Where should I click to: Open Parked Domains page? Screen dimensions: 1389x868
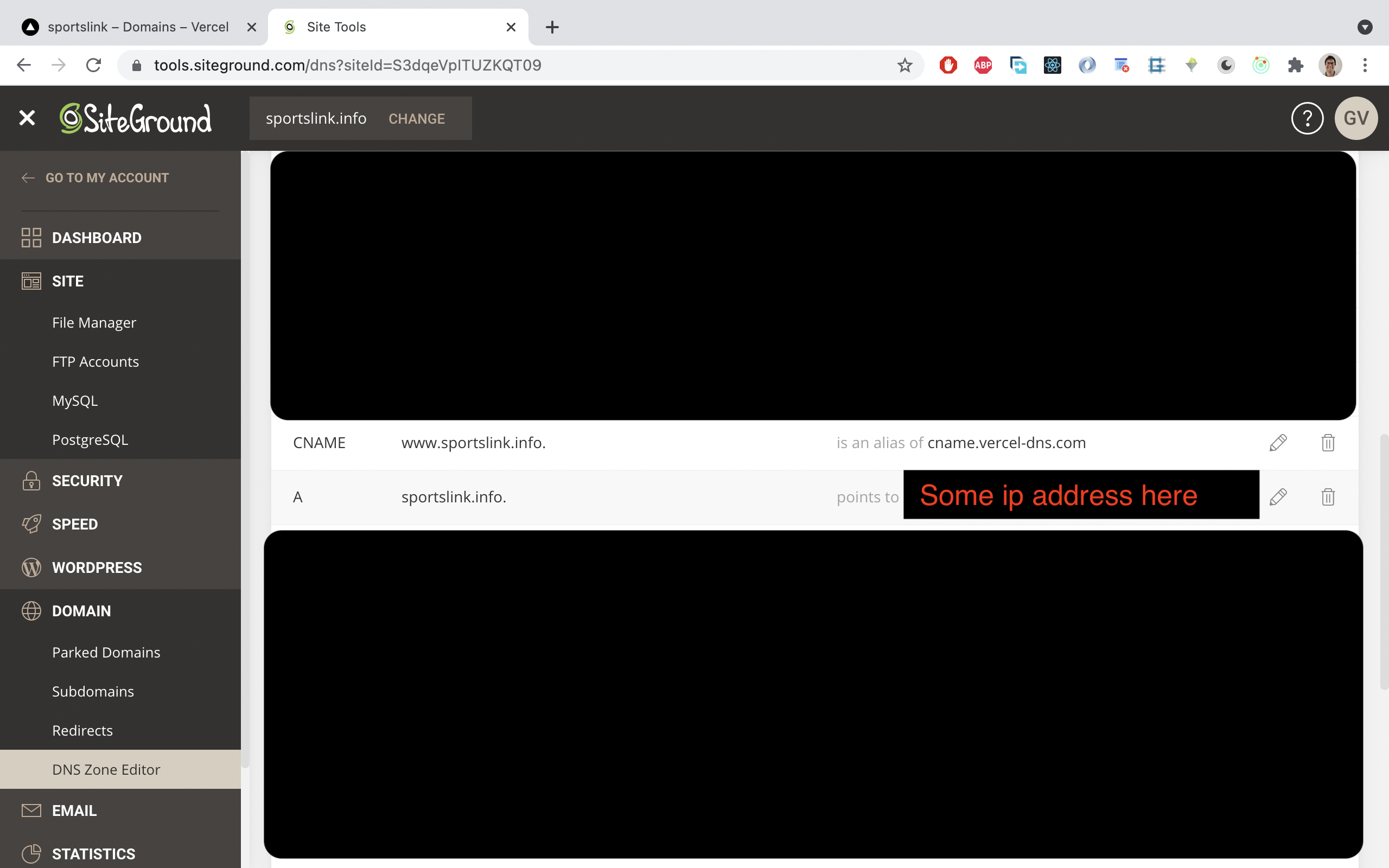tap(106, 652)
